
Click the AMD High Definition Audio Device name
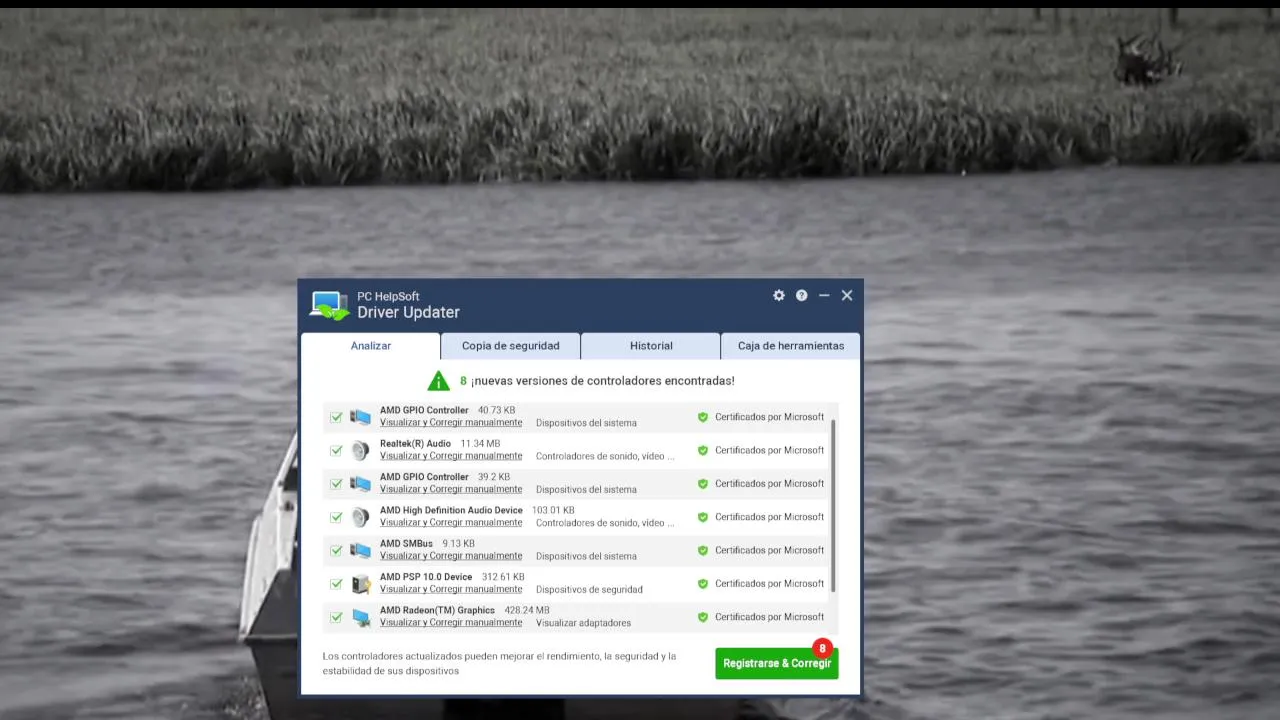pyautogui.click(x=451, y=510)
